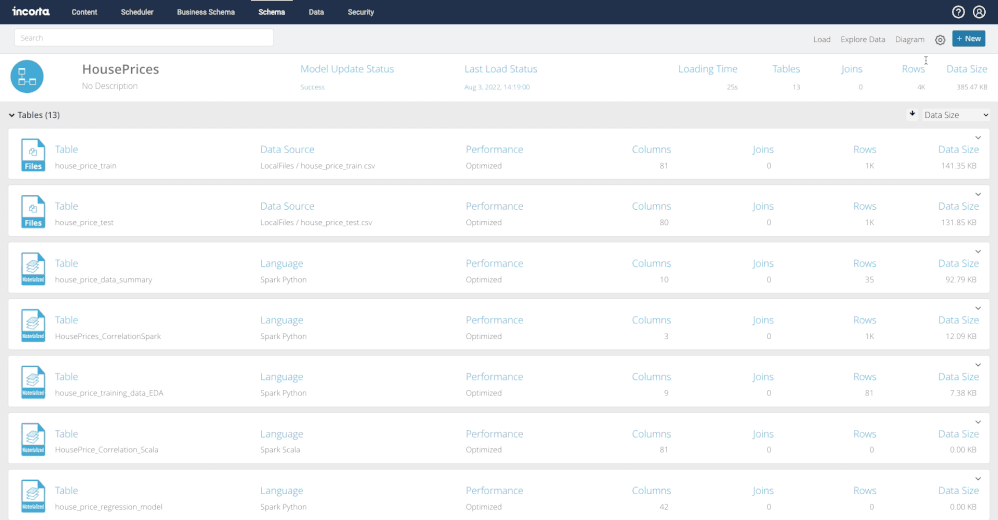Open schema settings gear icon
The height and width of the screenshot is (520, 998).
(x=940, y=40)
